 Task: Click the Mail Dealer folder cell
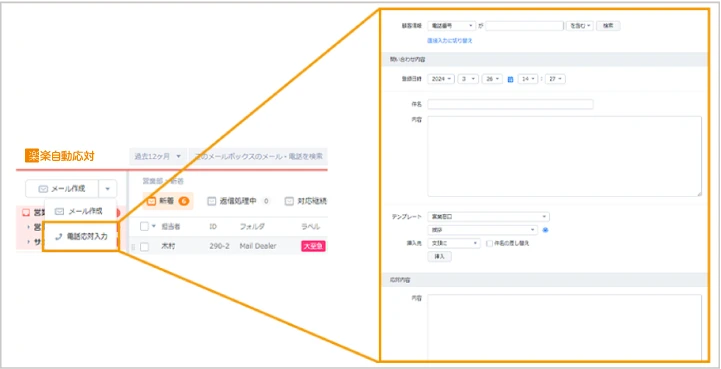click(258, 247)
